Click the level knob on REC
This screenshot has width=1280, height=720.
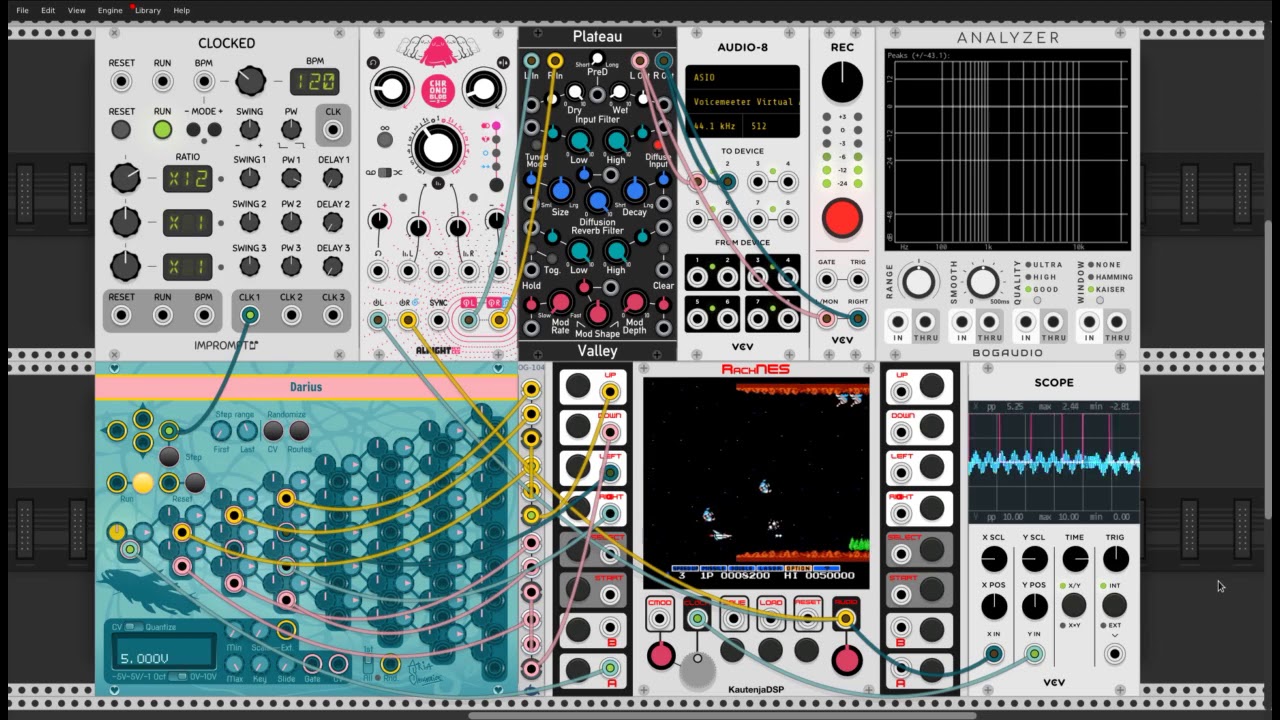[842, 82]
